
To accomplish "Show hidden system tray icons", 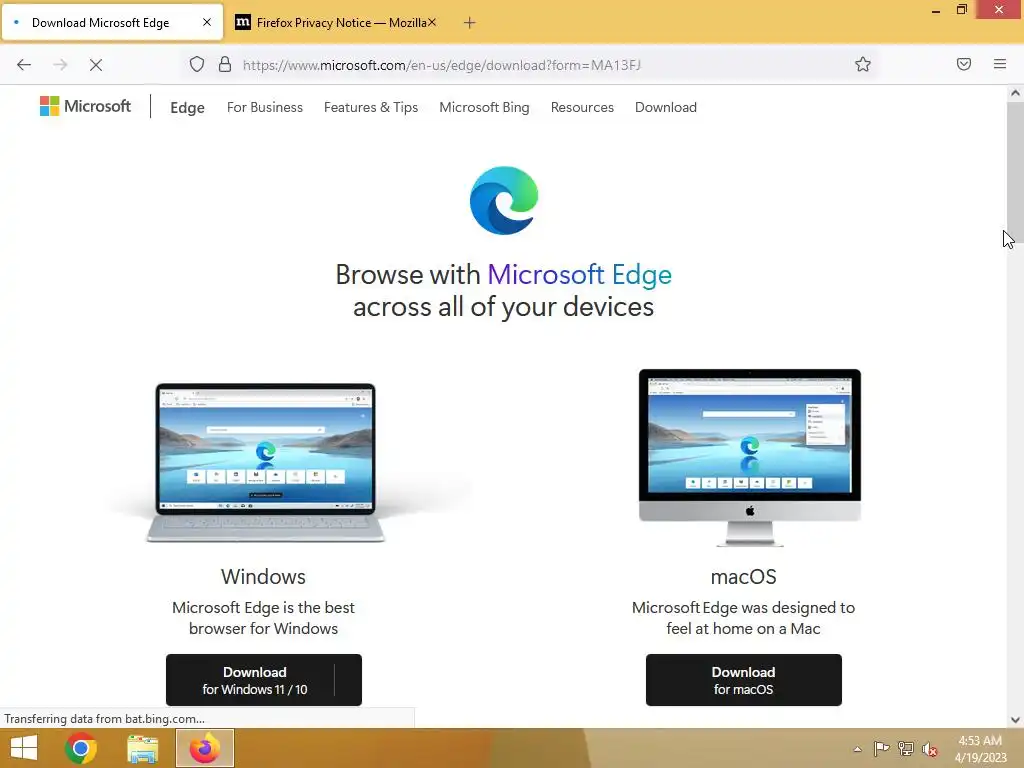I will coord(857,749).
